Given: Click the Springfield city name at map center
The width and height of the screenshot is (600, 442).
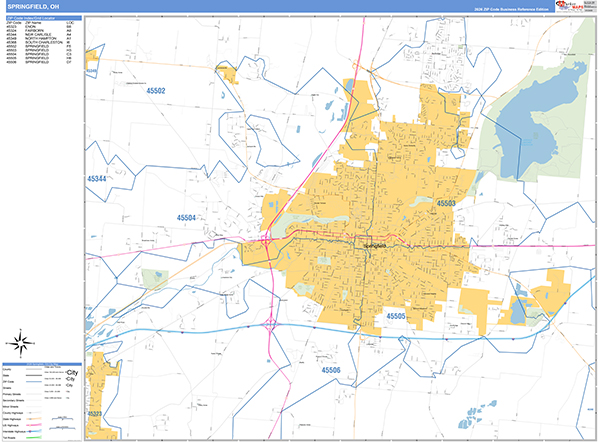Looking at the screenshot, I should [371, 243].
